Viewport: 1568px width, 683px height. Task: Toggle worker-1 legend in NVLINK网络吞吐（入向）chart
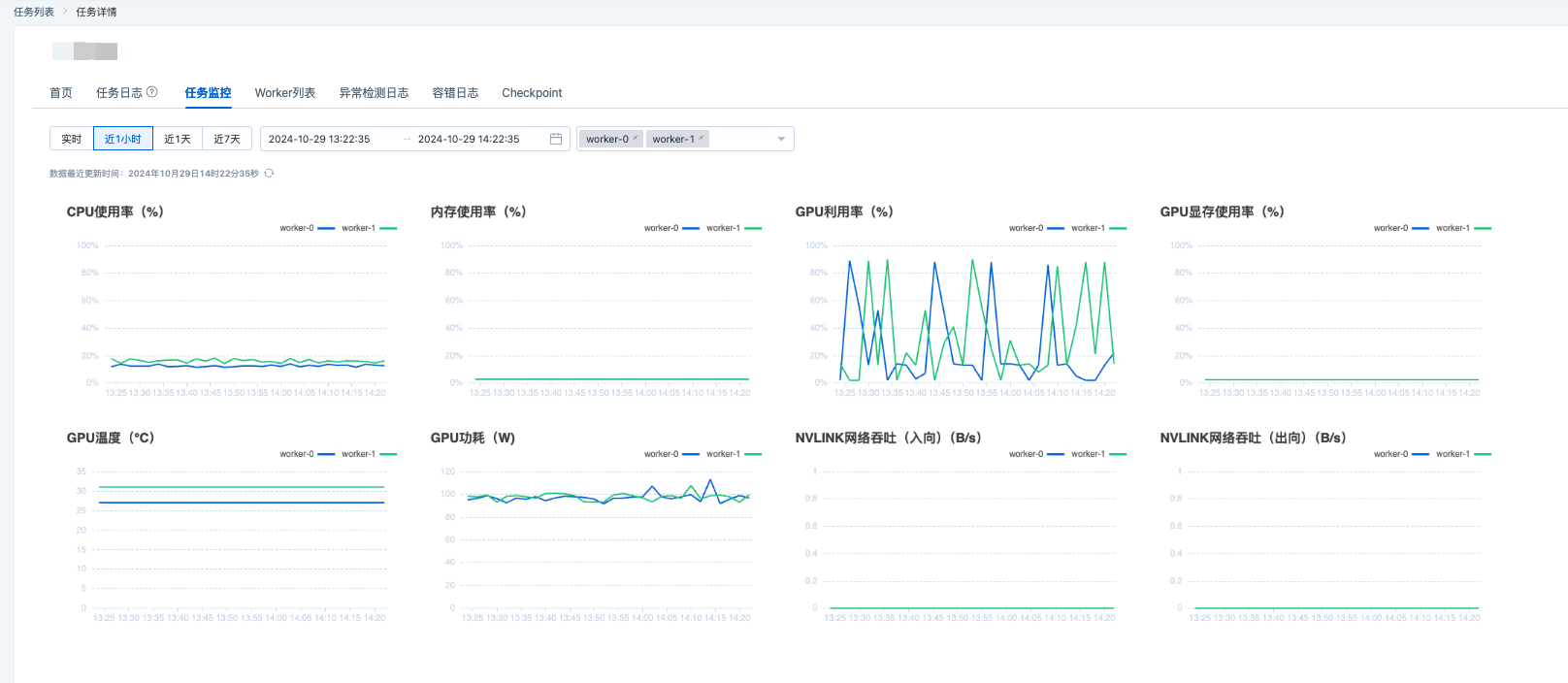[x=1098, y=454]
